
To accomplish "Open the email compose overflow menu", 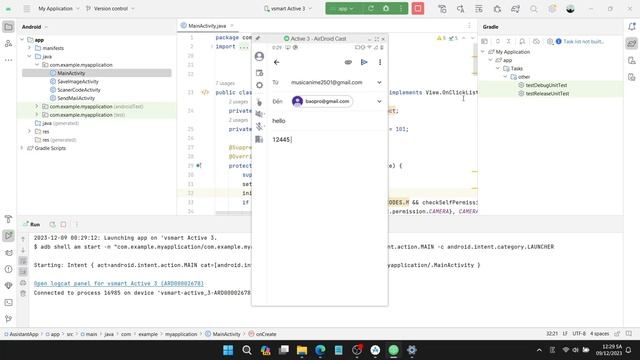I will pyautogui.click(x=380, y=62).
